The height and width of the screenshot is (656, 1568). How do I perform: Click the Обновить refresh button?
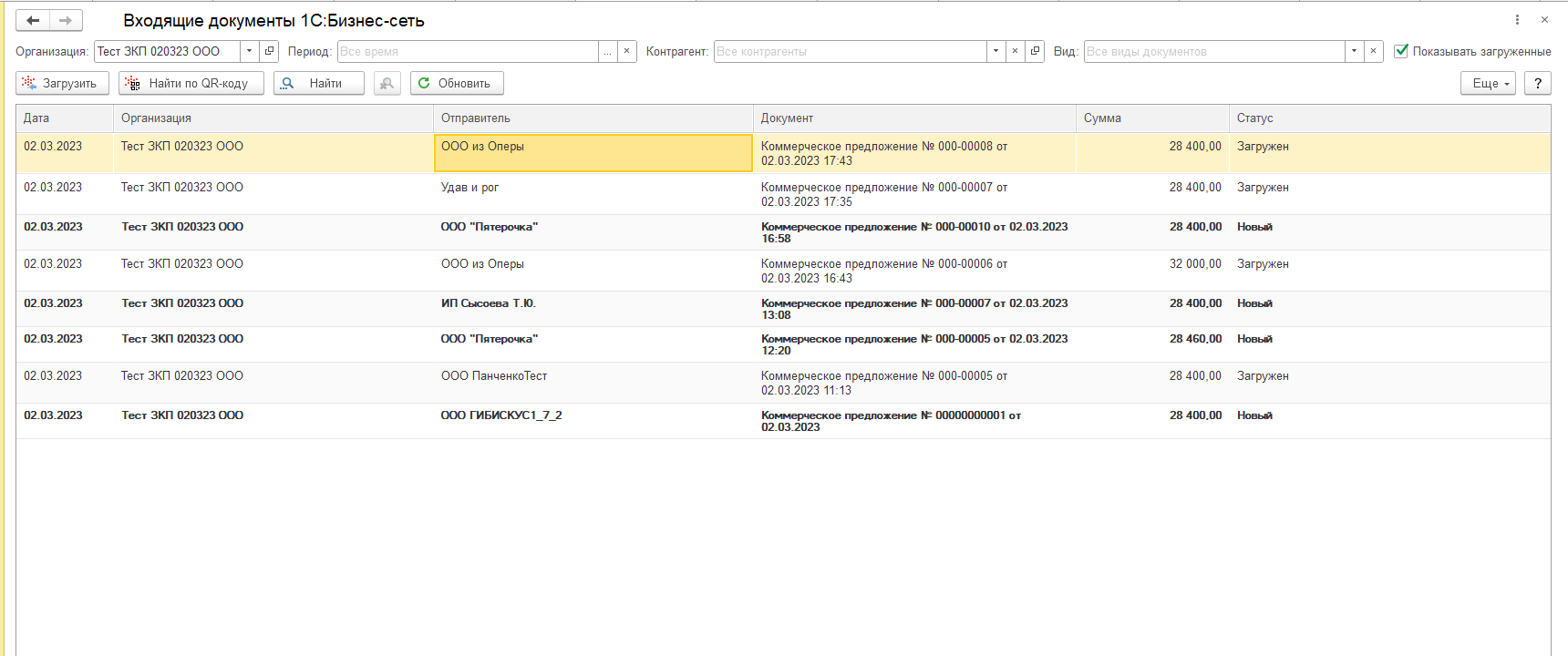coord(457,83)
